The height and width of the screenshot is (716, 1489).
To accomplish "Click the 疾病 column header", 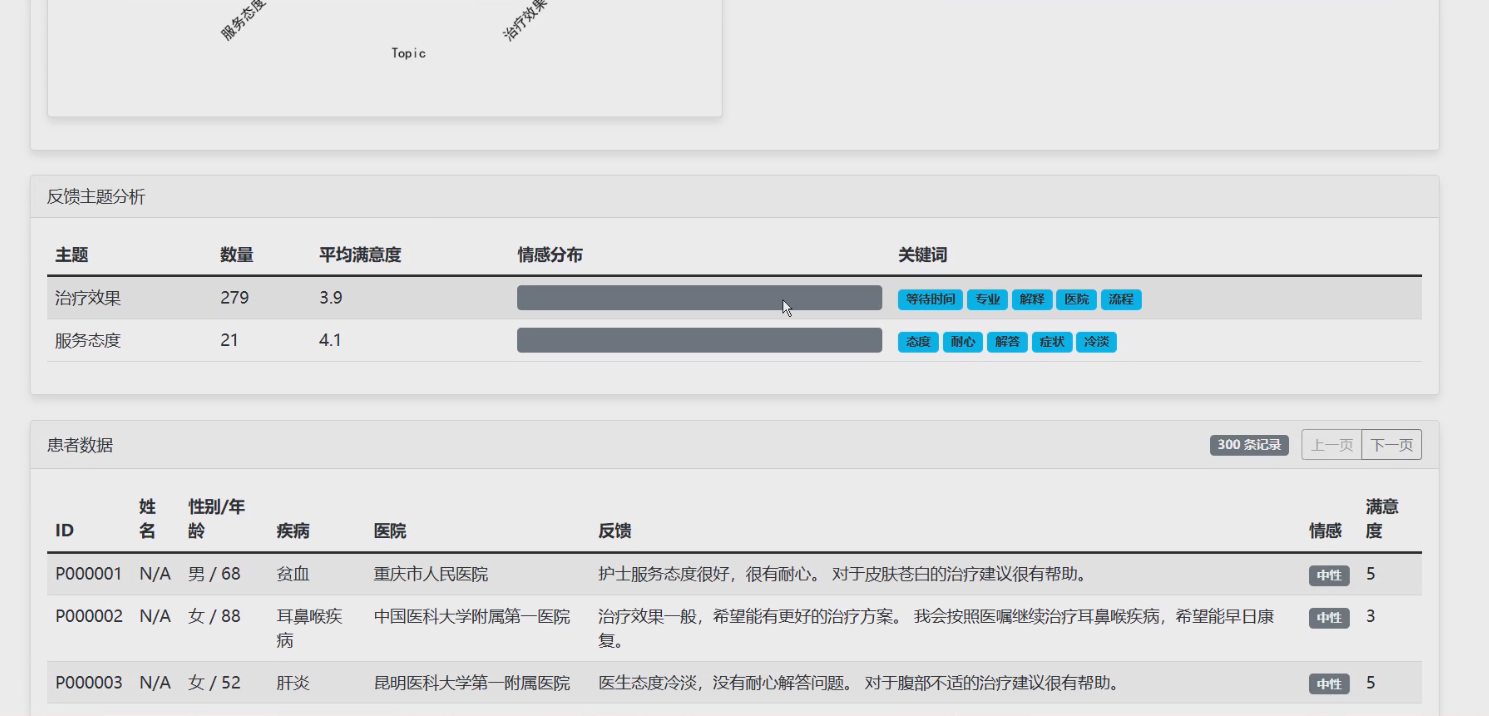I will [292, 531].
